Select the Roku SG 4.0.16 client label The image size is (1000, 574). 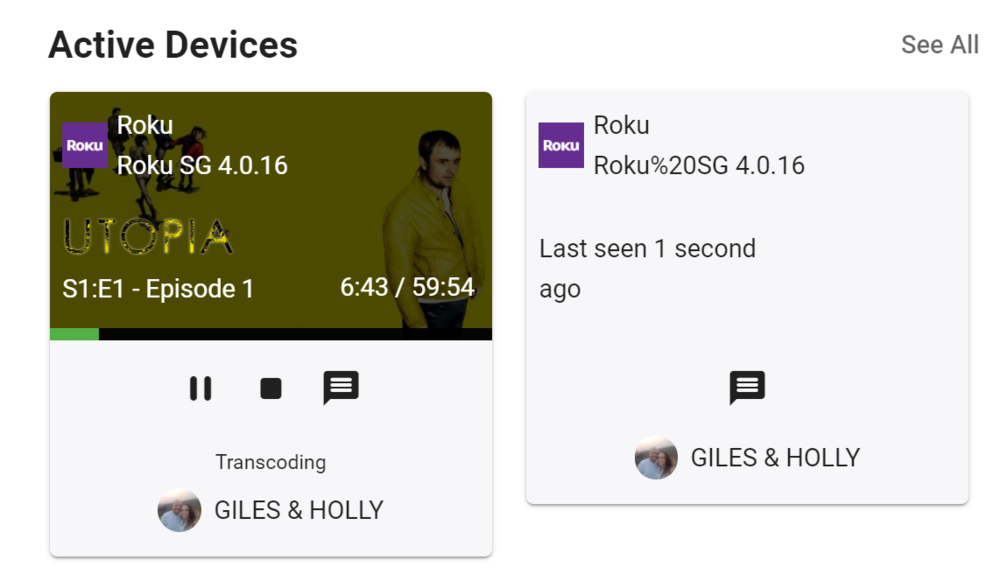tap(202, 165)
